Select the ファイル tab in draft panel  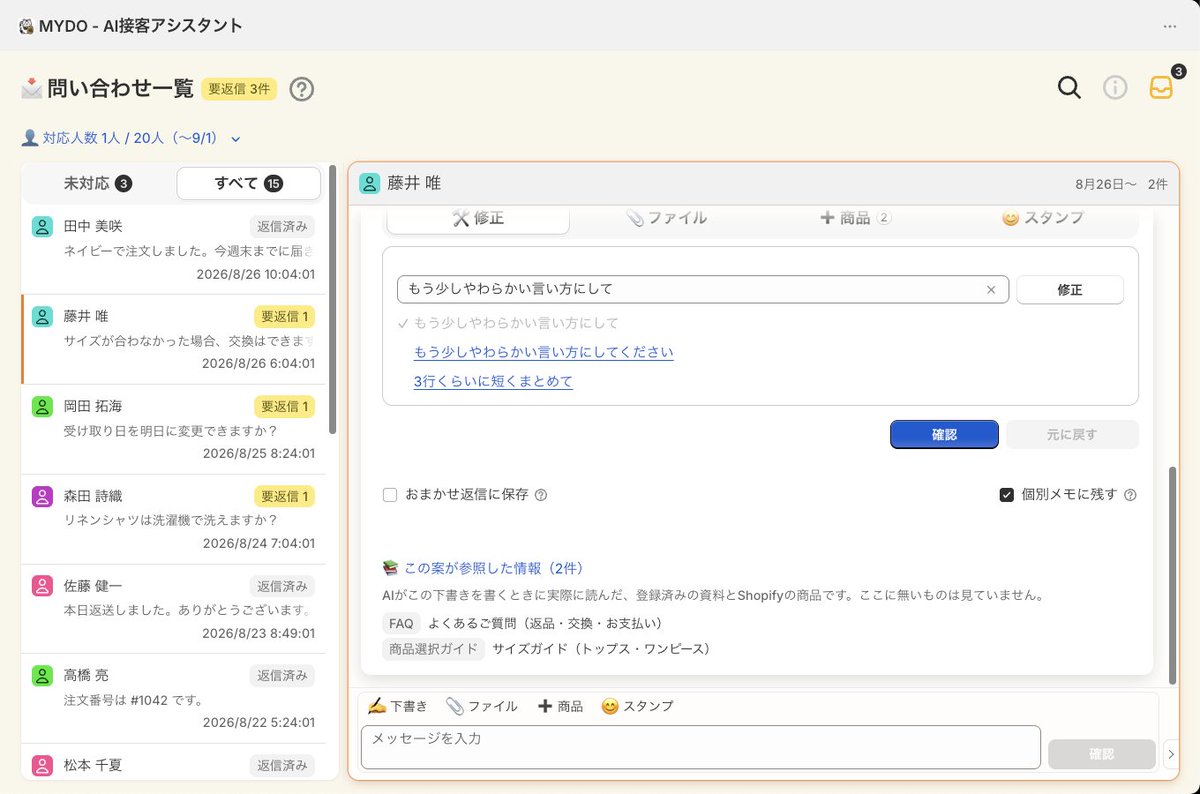666,218
